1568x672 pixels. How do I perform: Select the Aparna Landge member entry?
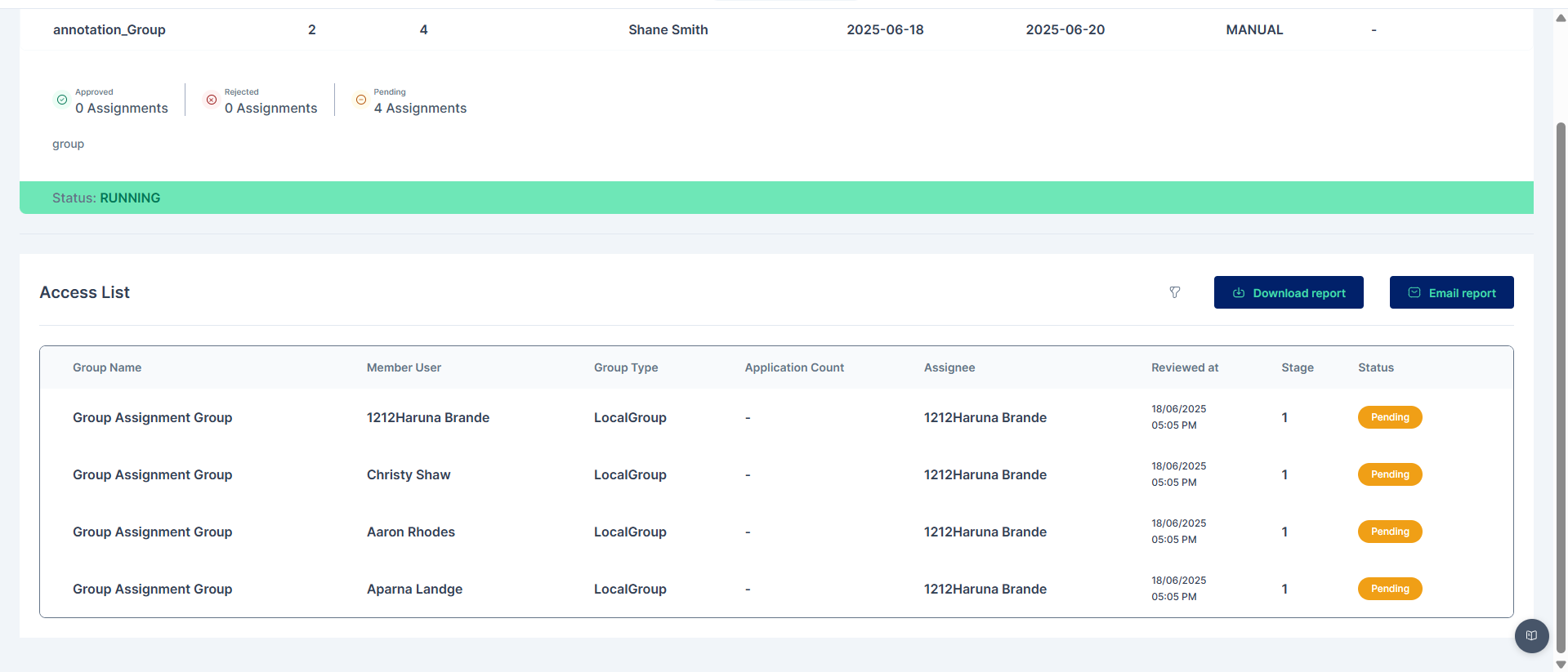(x=414, y=589)
